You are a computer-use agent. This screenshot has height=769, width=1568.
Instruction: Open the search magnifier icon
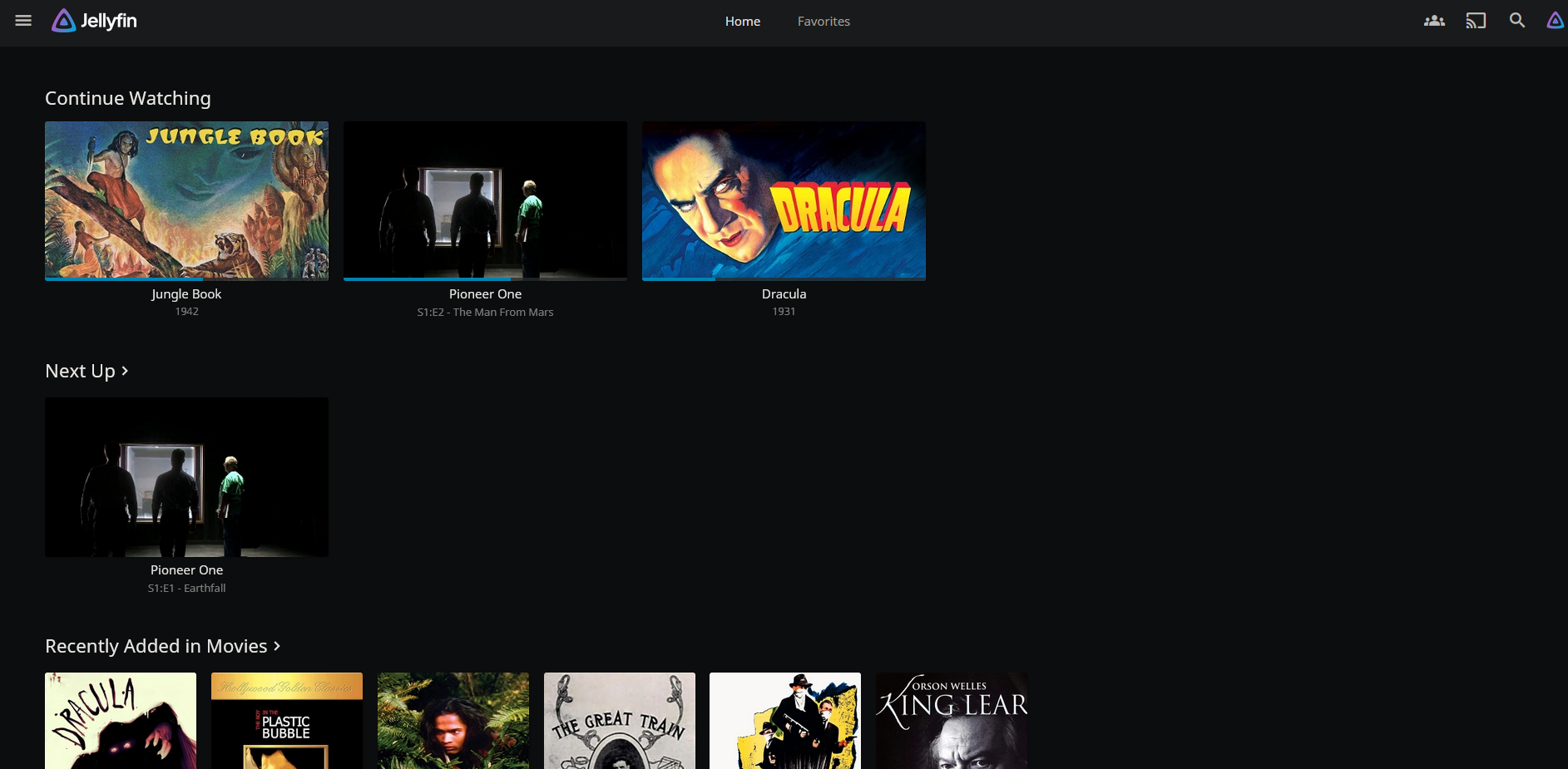pyautogui.click(x=1517, y=21)
